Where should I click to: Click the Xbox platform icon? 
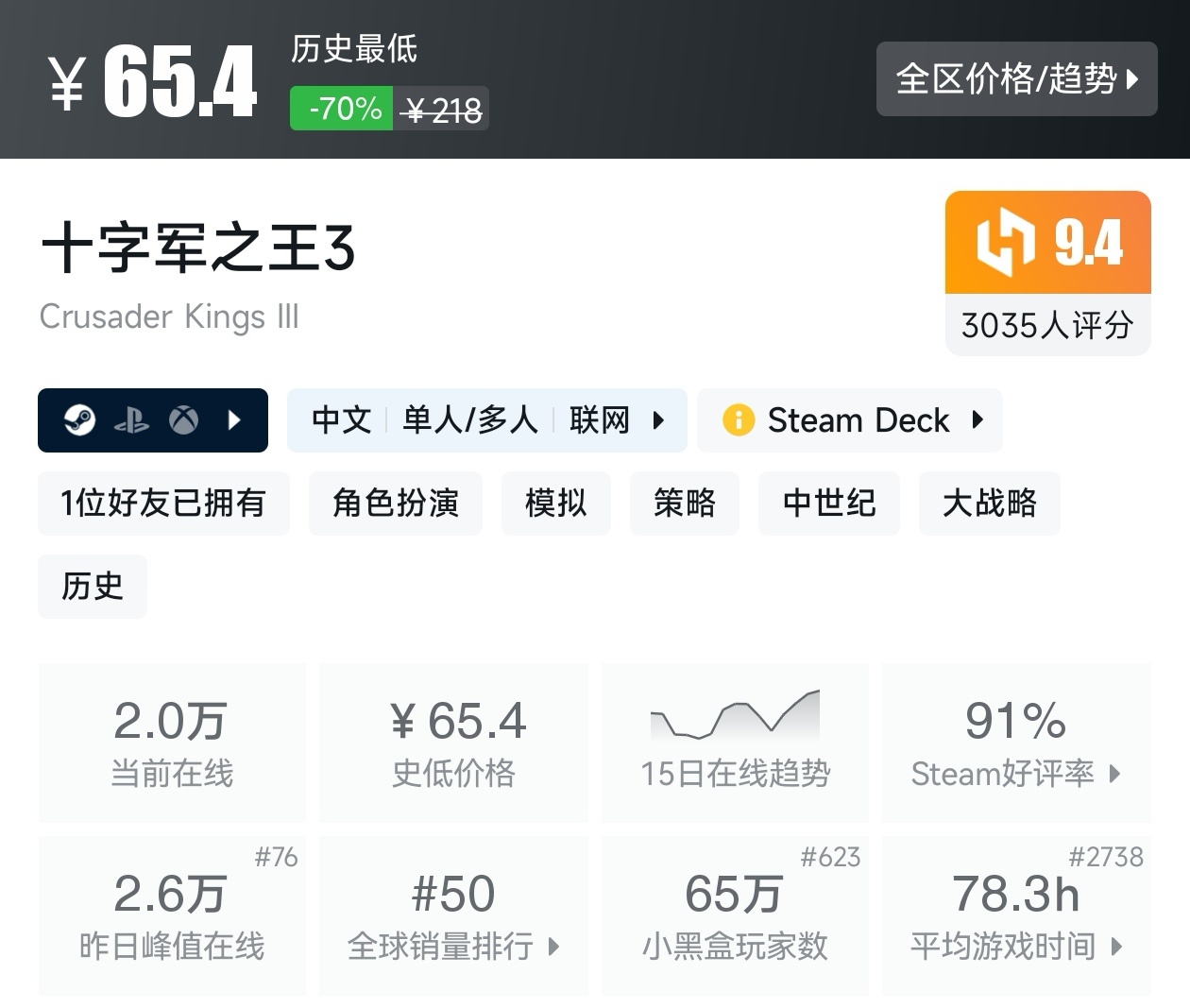[x=184, y=419]
